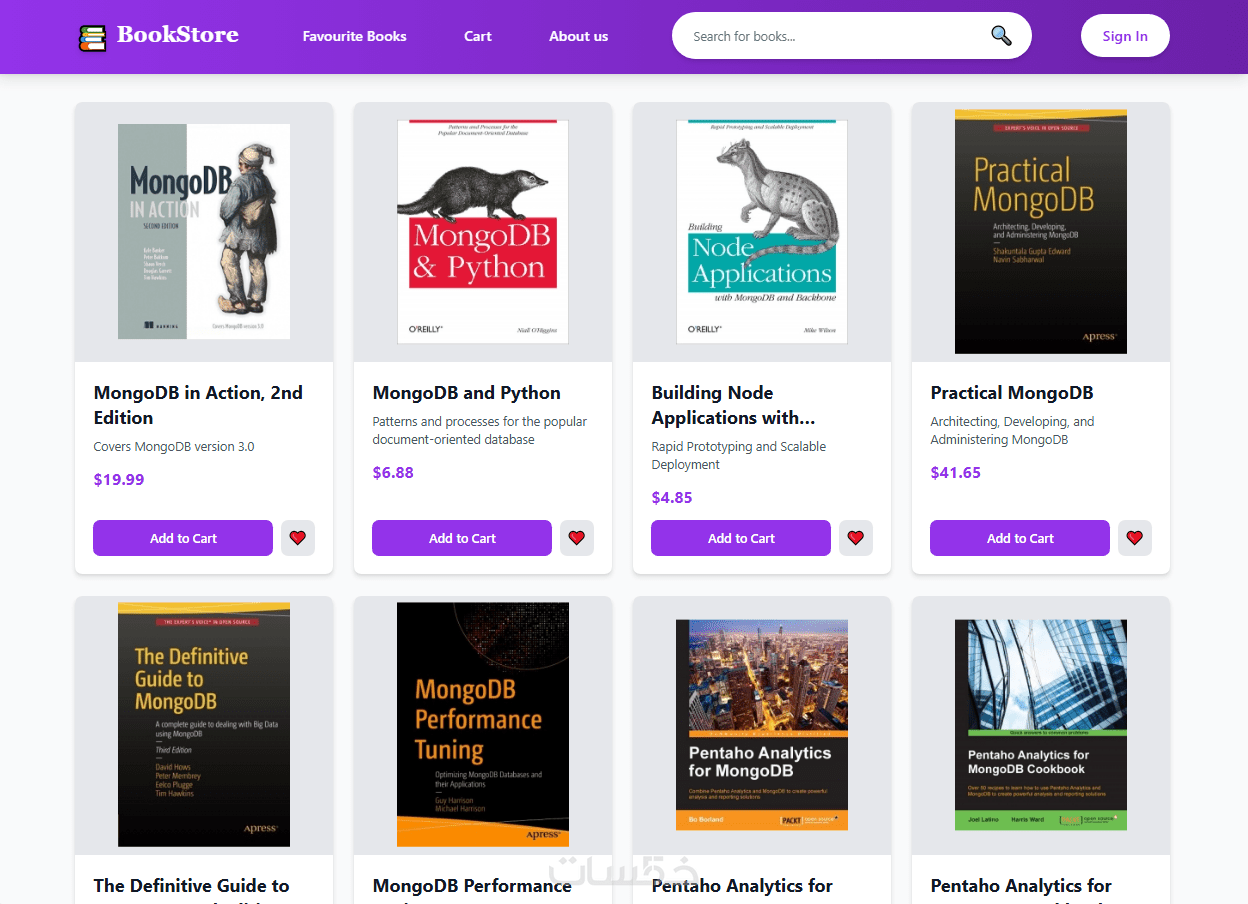1248x904 pixels.
Task: Add Practical MongoDB to cart
Action: click(x=1020, y=538)
